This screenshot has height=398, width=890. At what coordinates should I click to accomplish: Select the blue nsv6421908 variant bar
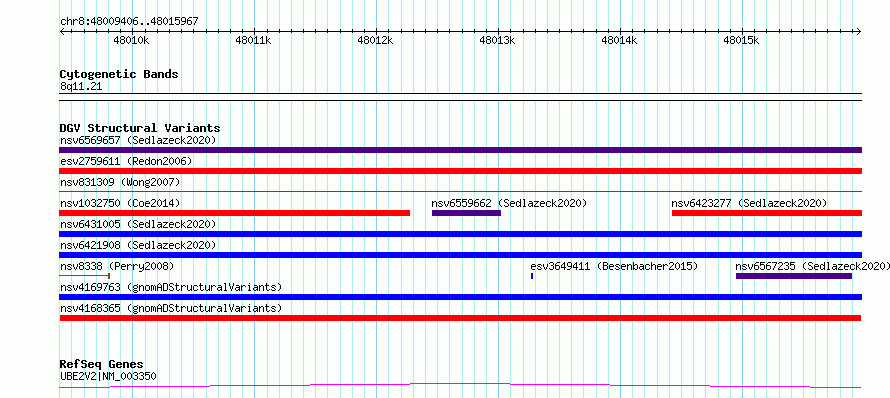point(460,255)
